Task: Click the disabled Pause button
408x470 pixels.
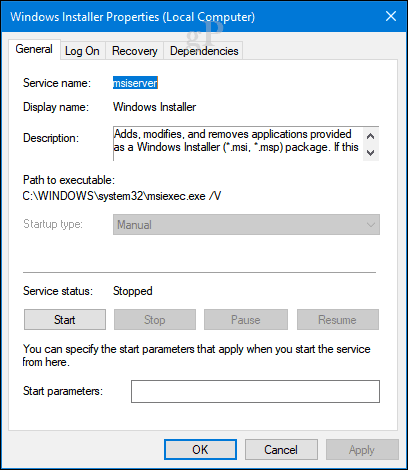Action: [x=246, y=320]
